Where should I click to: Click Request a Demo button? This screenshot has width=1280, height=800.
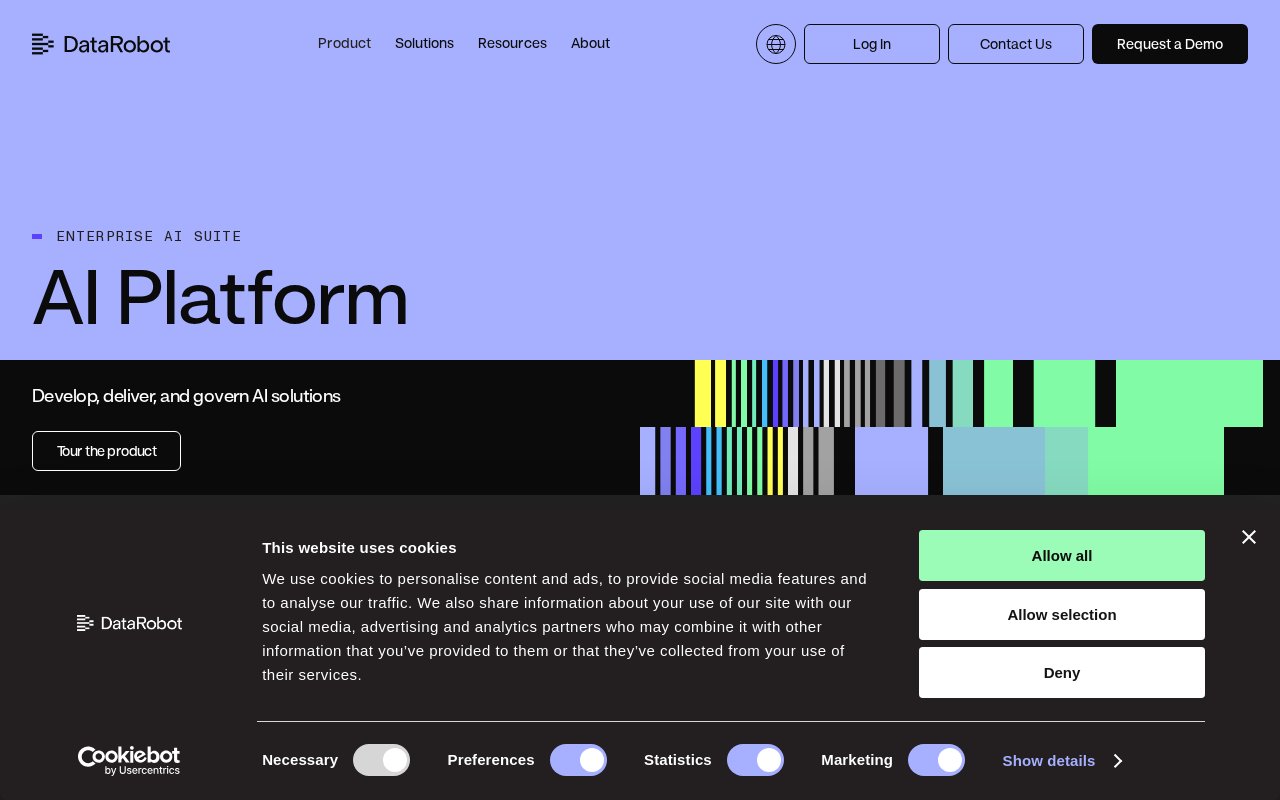click(1170, 44)
